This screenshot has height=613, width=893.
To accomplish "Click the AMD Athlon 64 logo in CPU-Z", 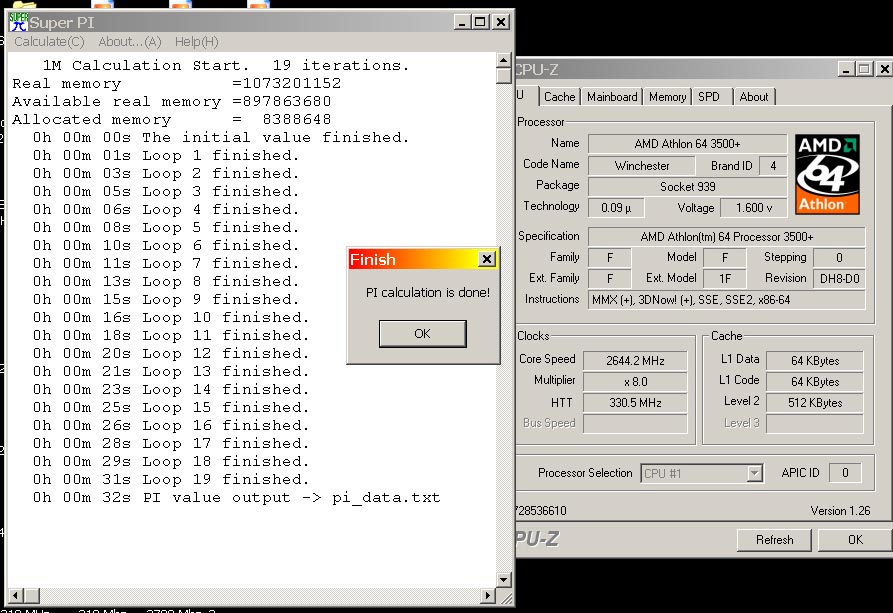I will click(827, 174).
